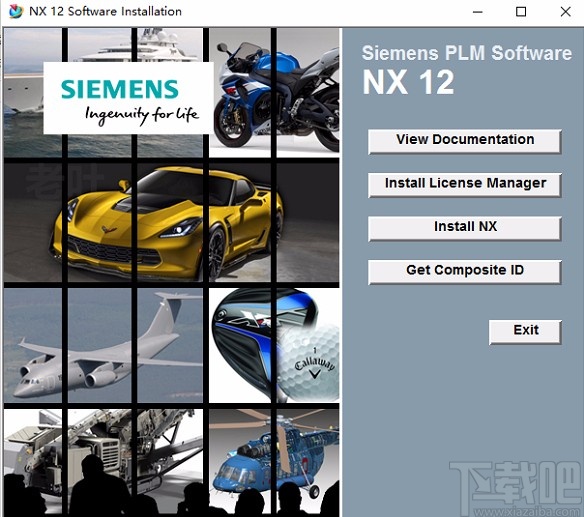The image size is (584, 517).
Task: Click the NX app icon in title bar
Action: (x=16, y=11)
